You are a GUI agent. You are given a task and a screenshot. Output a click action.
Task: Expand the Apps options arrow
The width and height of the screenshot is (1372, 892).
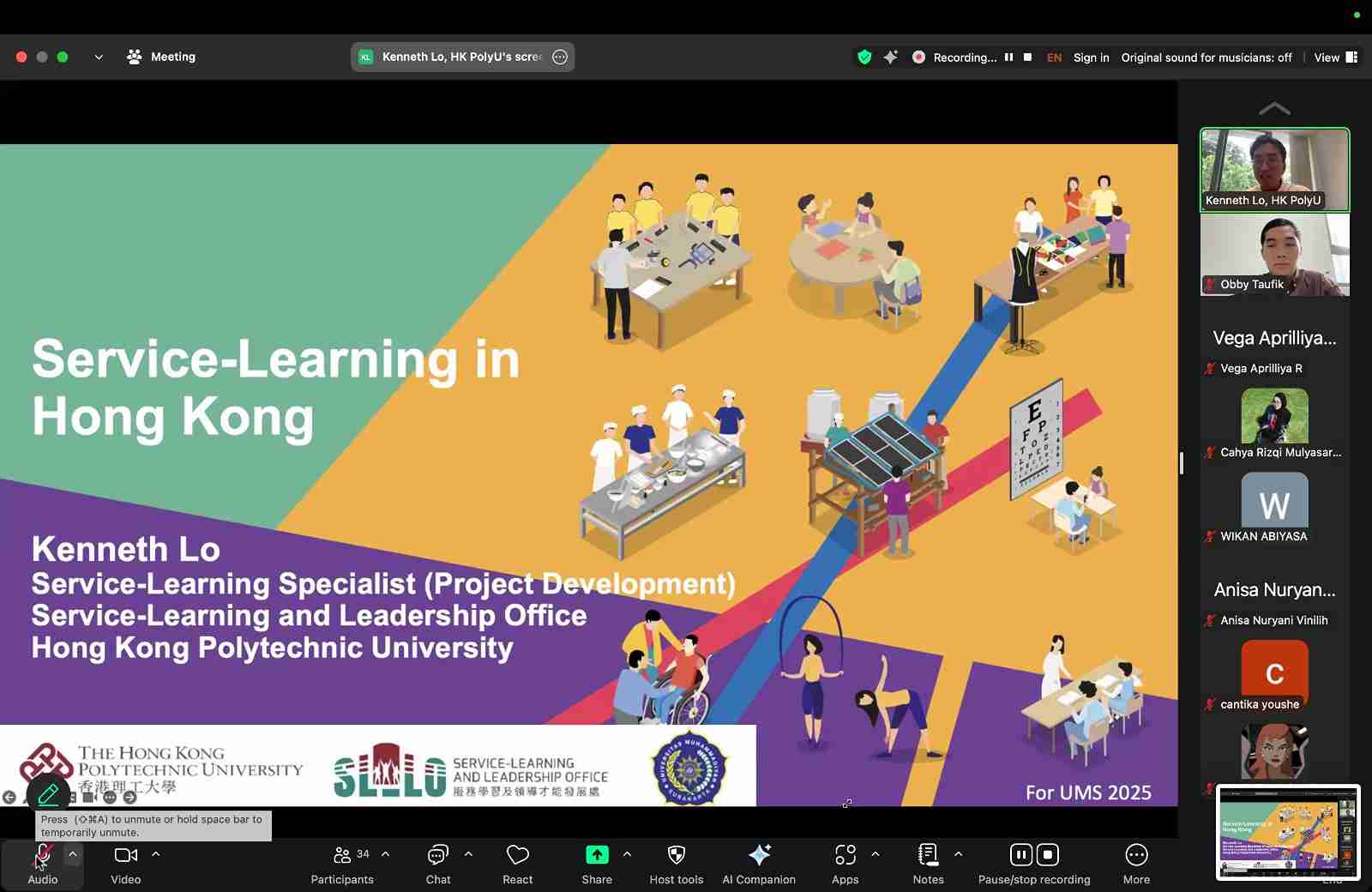coord(875,854)
